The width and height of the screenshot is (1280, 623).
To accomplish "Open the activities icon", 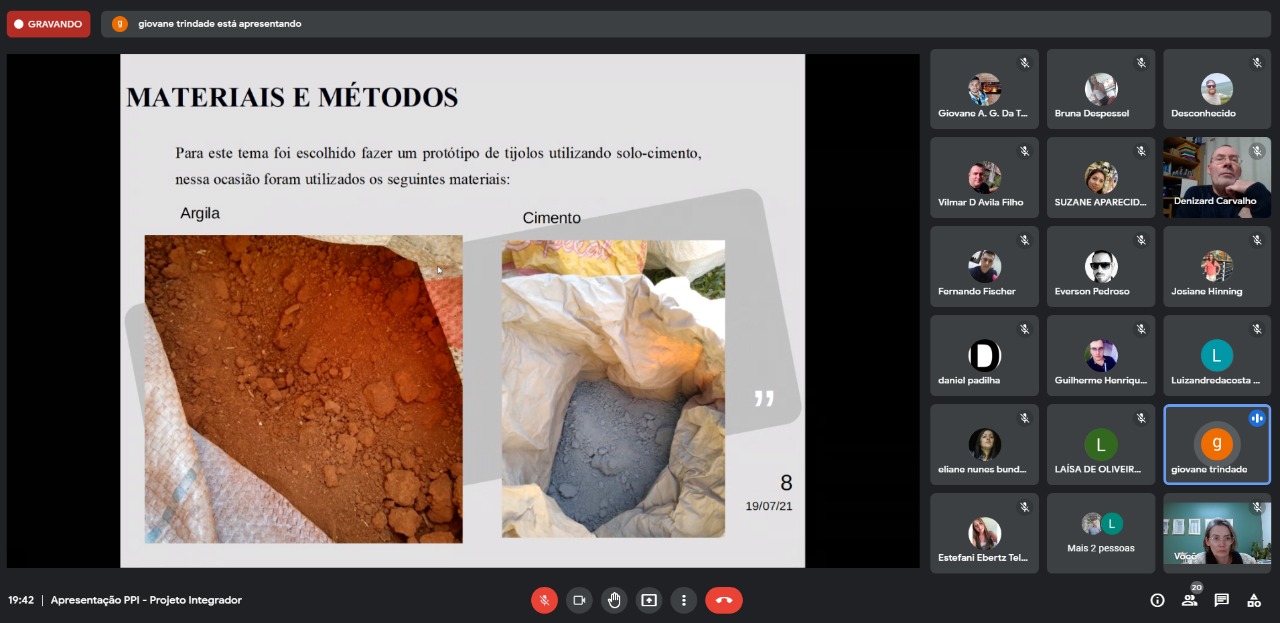I will click(1253, 600).
